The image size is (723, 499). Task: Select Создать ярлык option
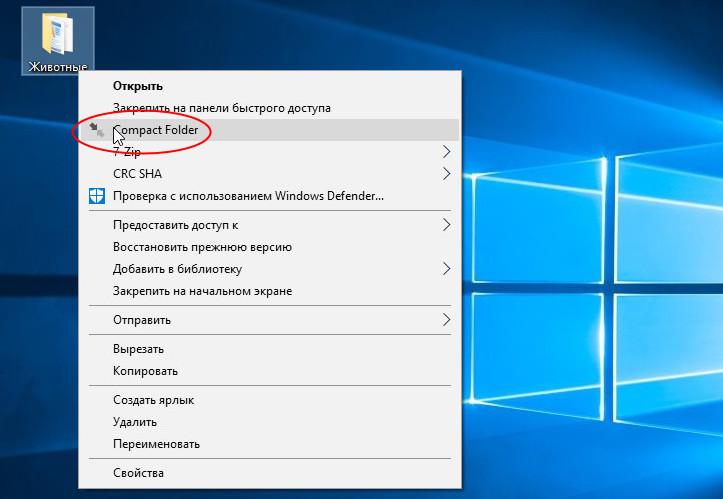tap(270, 400)
